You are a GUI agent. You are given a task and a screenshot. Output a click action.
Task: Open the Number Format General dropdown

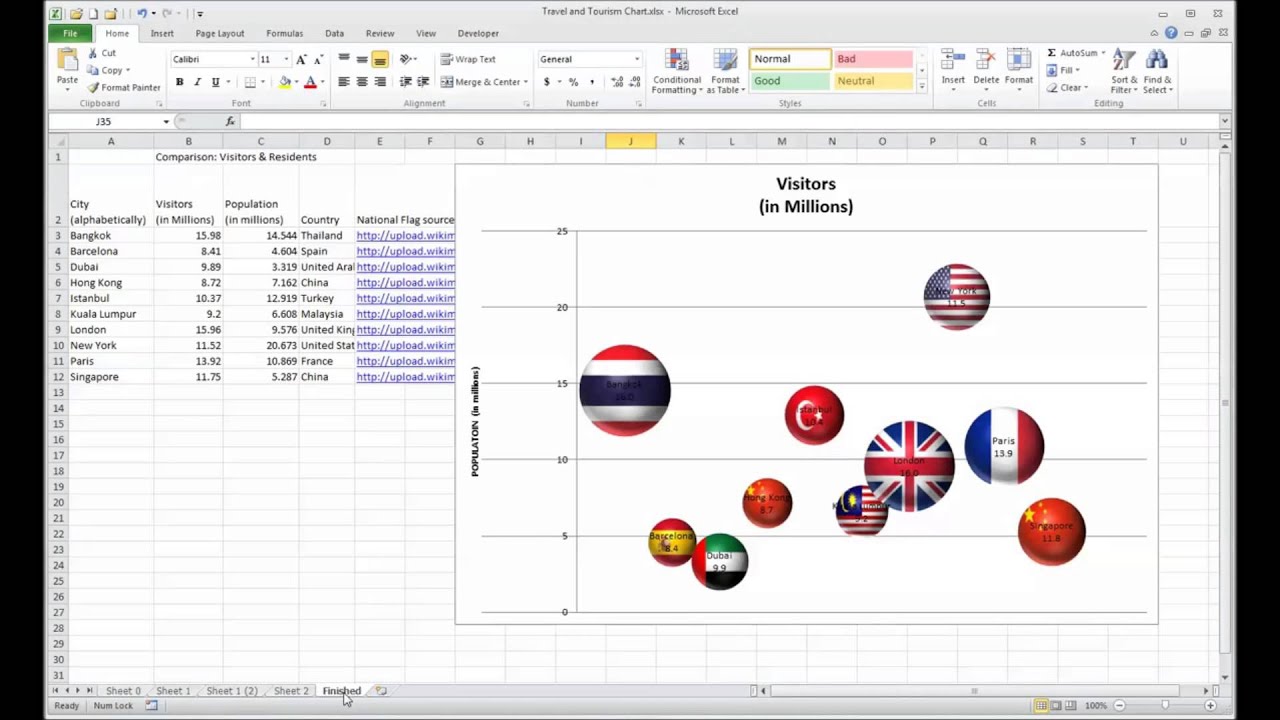click(x=636, y=59)
